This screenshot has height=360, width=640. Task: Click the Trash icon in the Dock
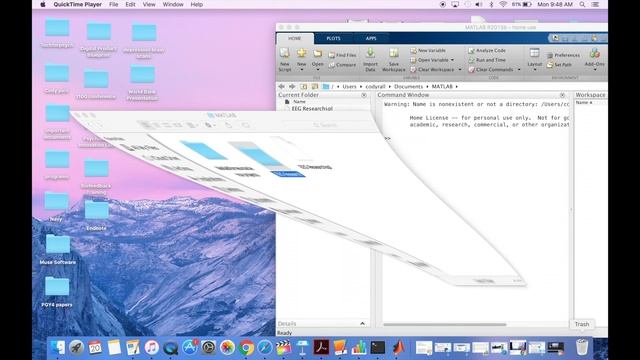tap(582, 347)
